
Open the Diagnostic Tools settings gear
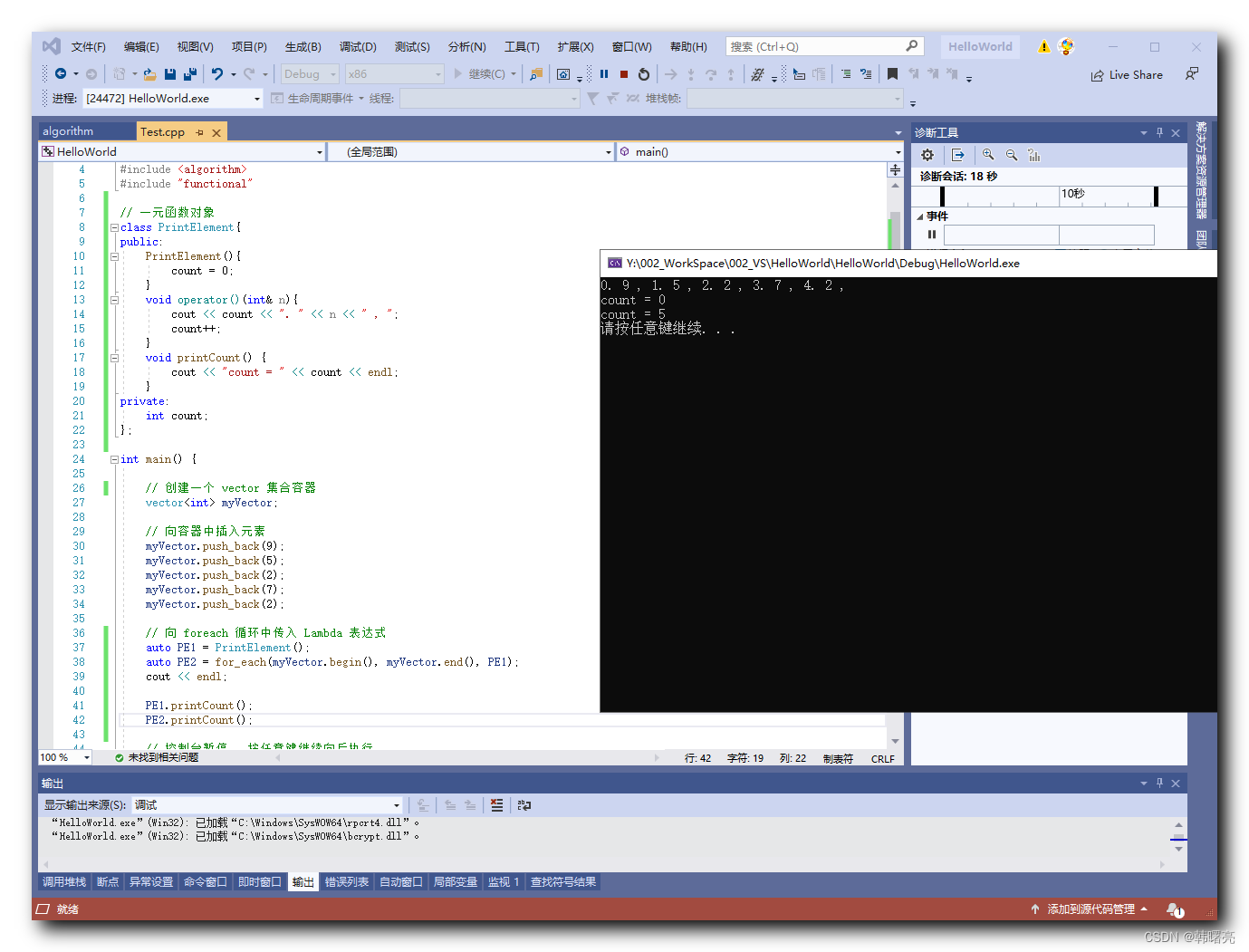927,155
